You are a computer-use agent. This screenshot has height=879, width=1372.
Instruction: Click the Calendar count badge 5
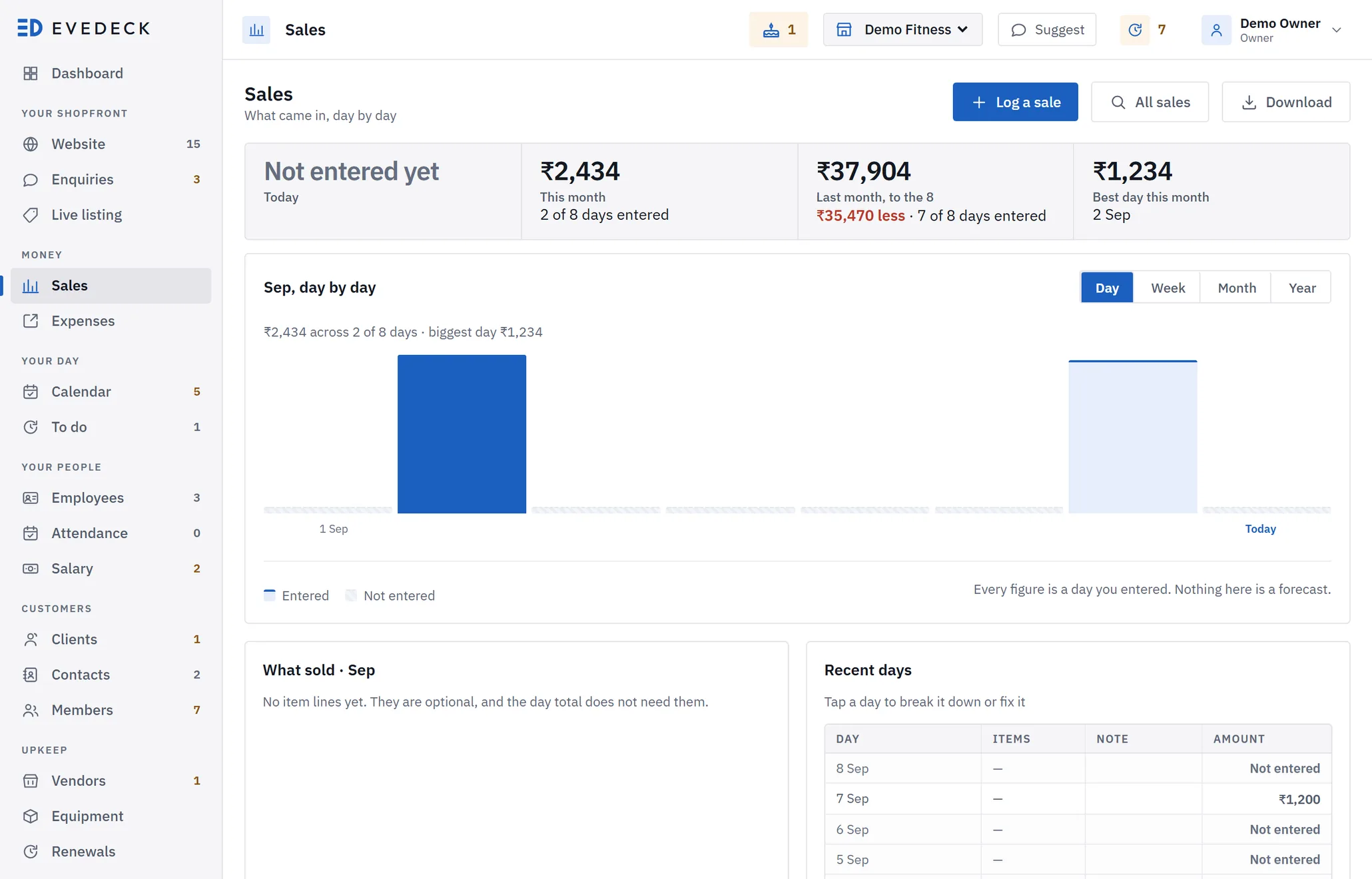click(196, 392)
